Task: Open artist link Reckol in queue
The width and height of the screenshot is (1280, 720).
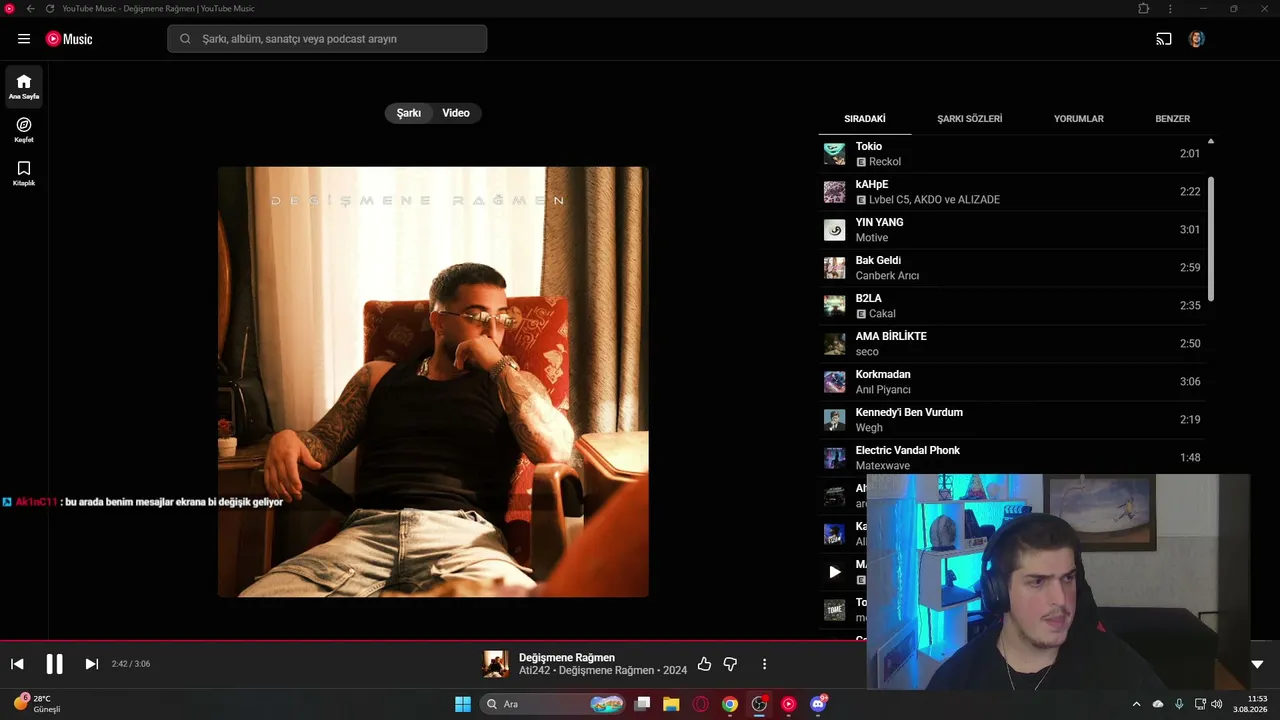Action: [x=885, y=162]
